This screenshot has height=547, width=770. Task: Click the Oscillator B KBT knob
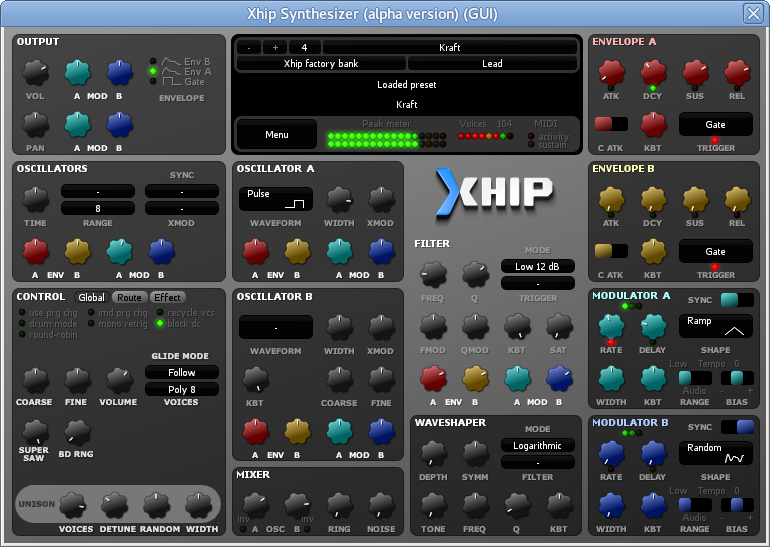[x=255, y=381]
